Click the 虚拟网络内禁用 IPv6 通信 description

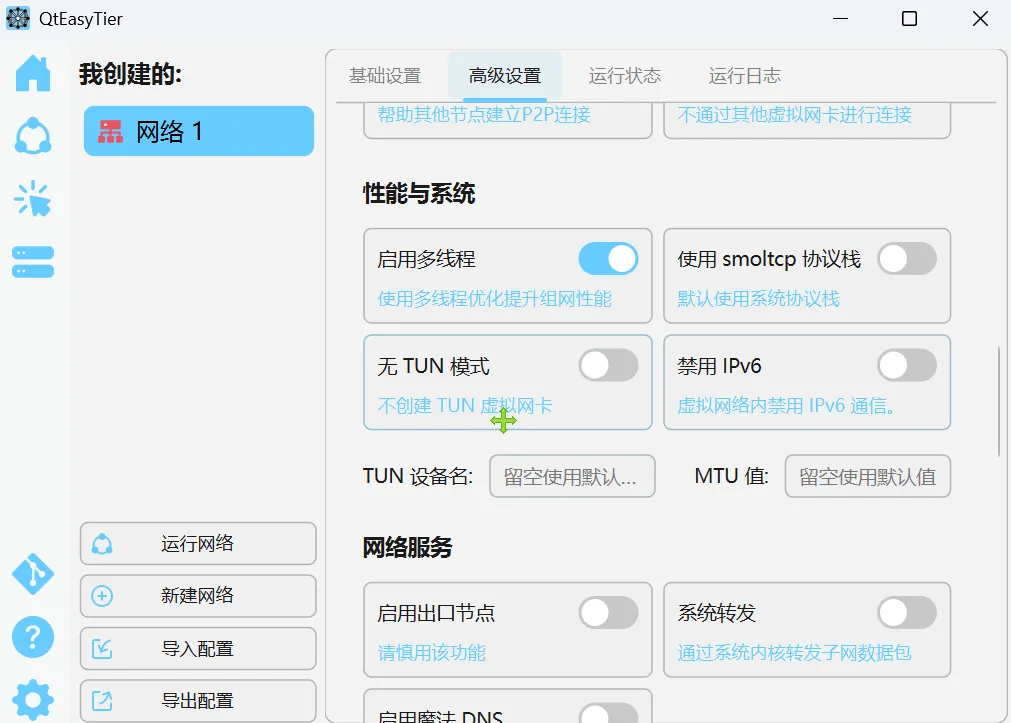pos(786,406)
